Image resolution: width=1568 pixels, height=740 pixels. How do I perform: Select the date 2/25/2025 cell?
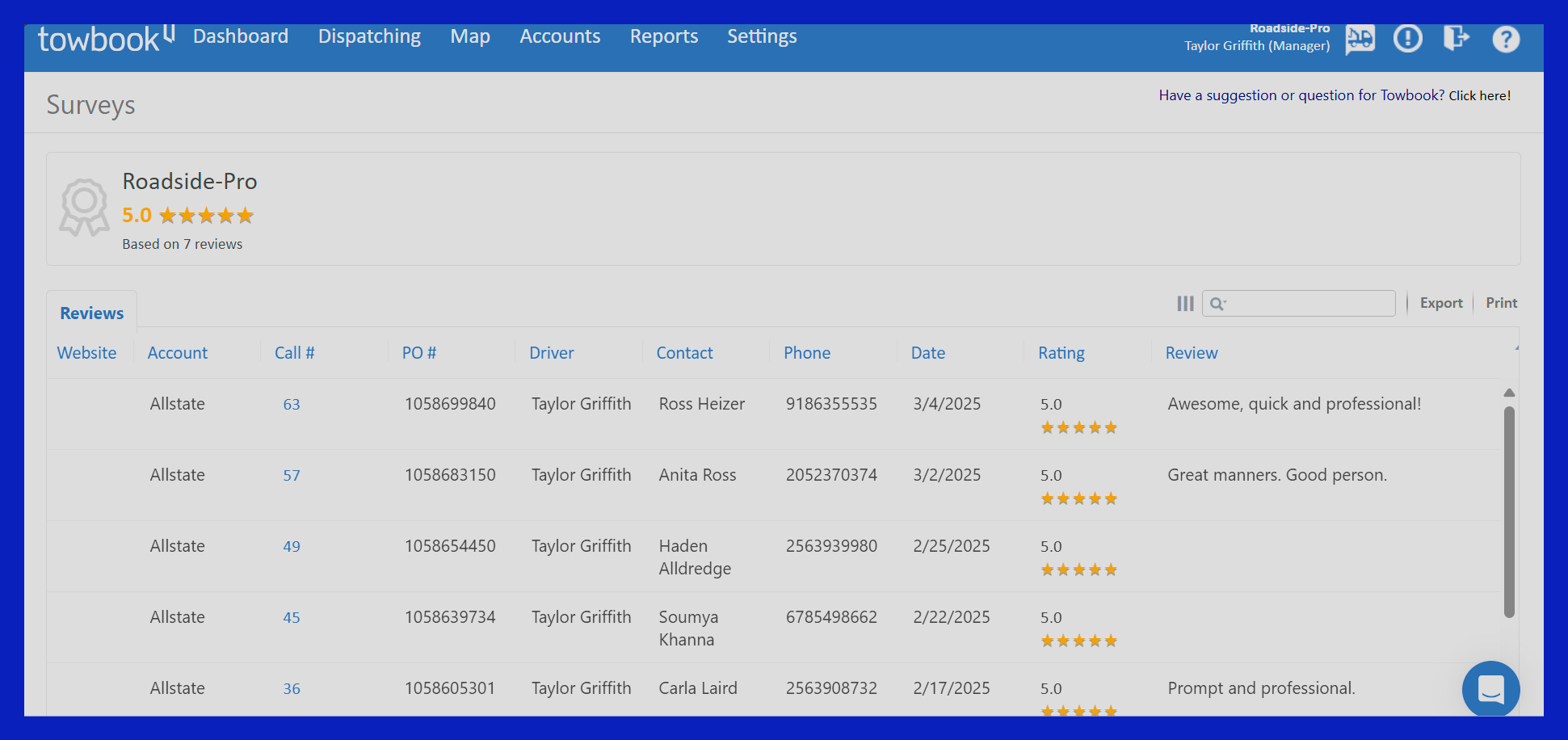pos(951,546)
